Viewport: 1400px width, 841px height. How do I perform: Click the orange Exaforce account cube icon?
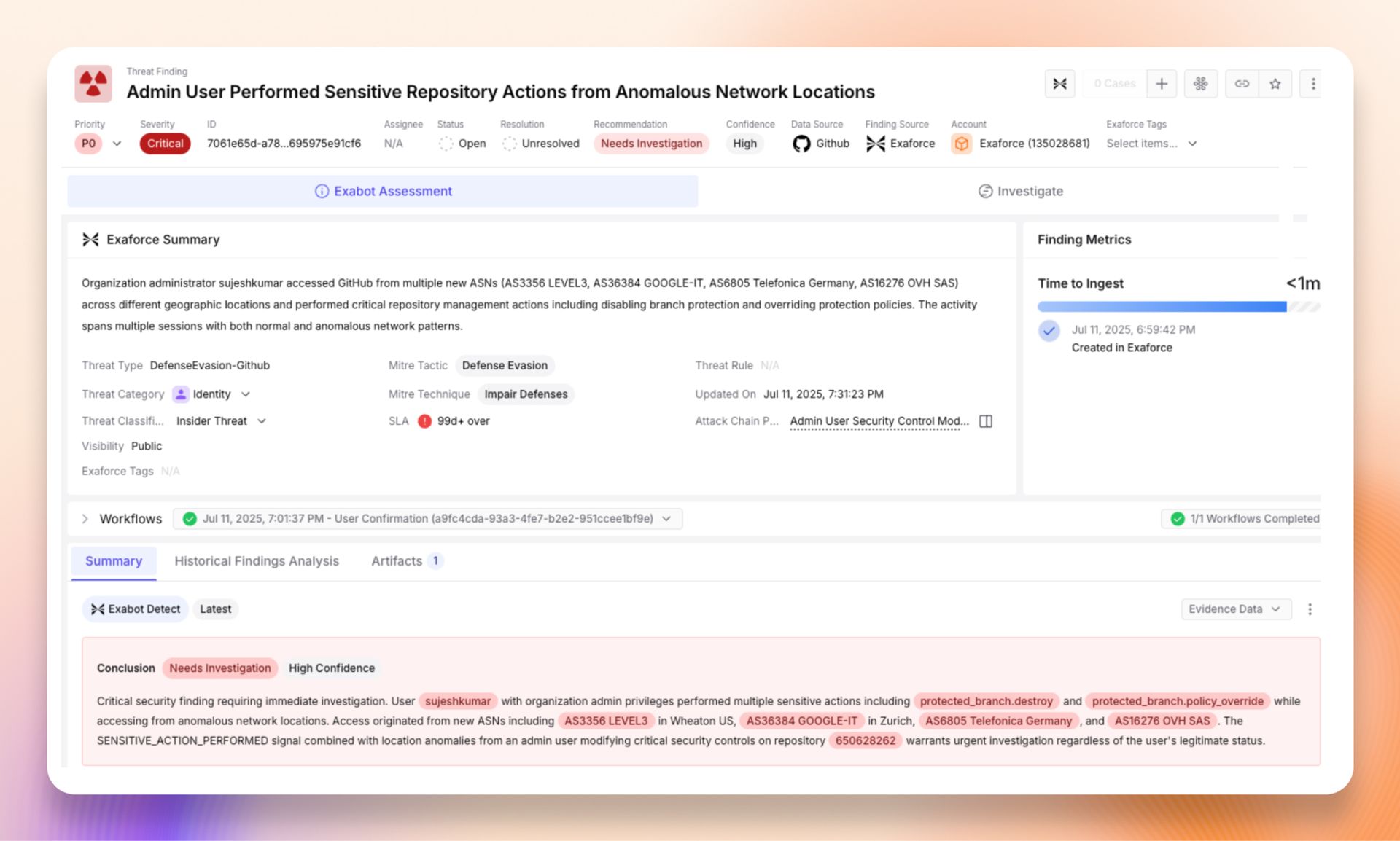pyautogui.click(x=961, y=144)
